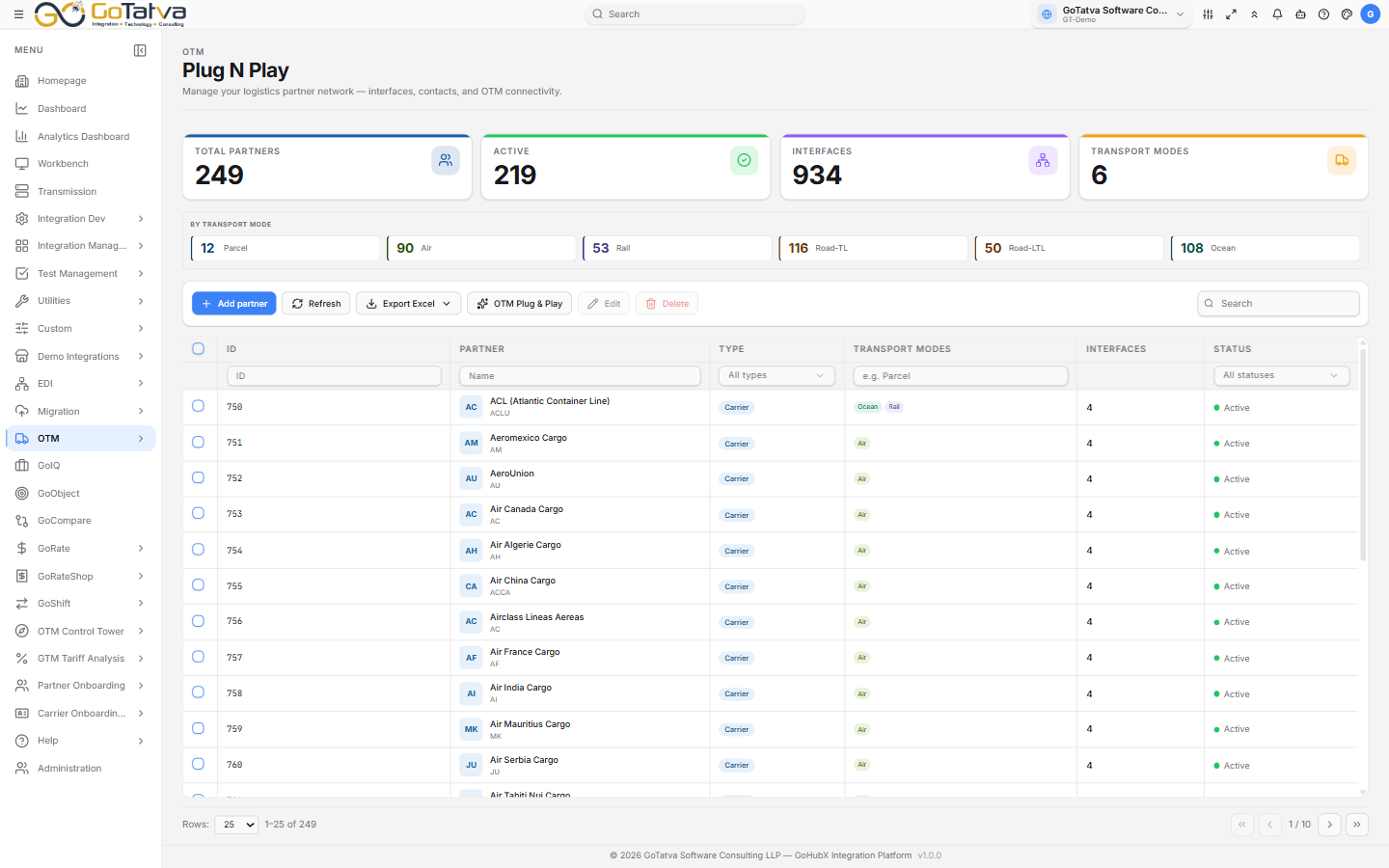The image size is (1389, 868).
Task: Click the OTM Plug & Play button
Action: coord(519,304)
